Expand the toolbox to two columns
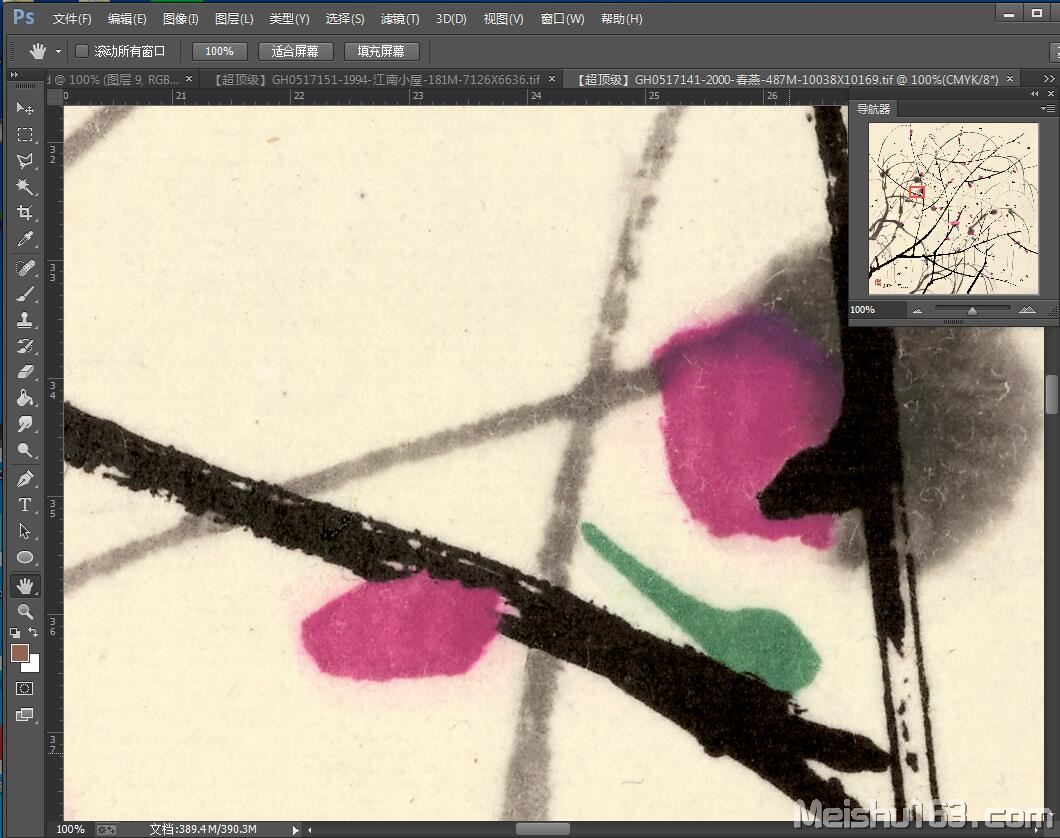Screen dimensions: 1060x838 (14, 74)
